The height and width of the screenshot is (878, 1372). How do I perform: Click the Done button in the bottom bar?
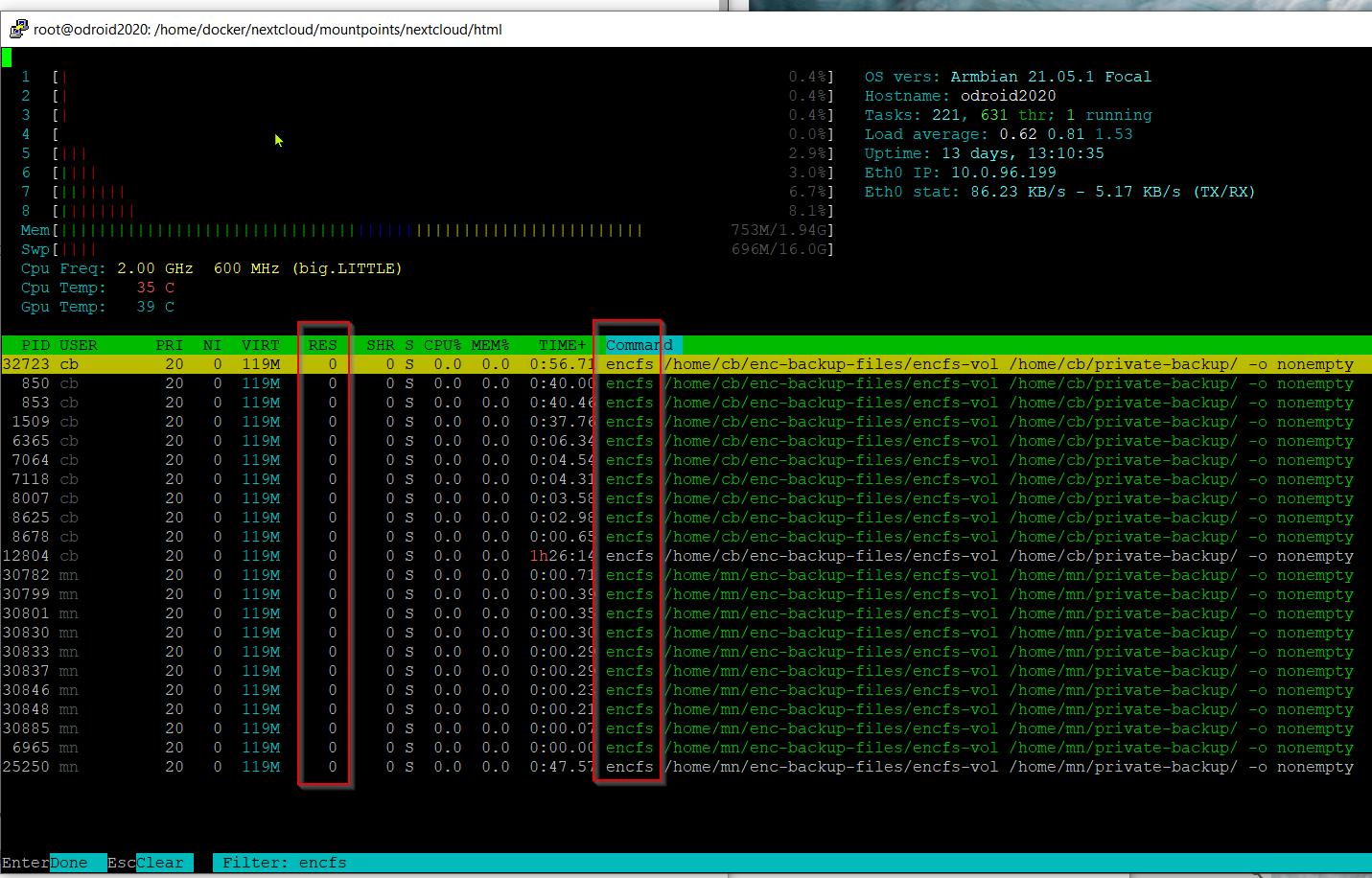[x=69, y=863]
